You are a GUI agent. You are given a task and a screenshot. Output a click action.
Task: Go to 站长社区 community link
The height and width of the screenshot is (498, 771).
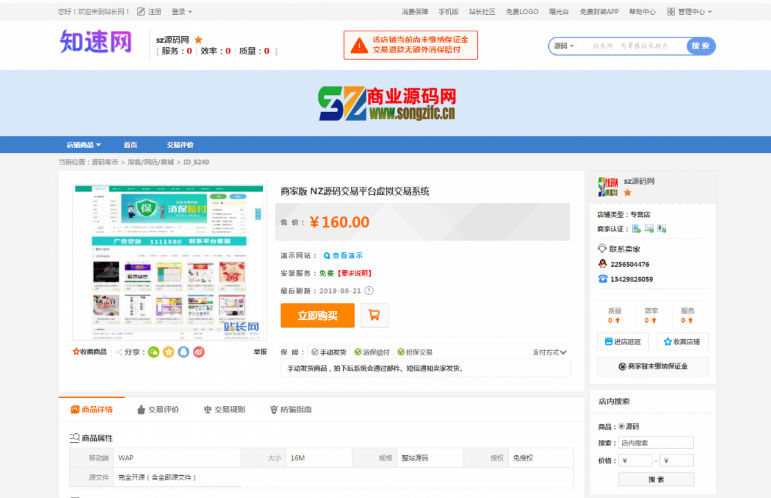pos(481,11)
